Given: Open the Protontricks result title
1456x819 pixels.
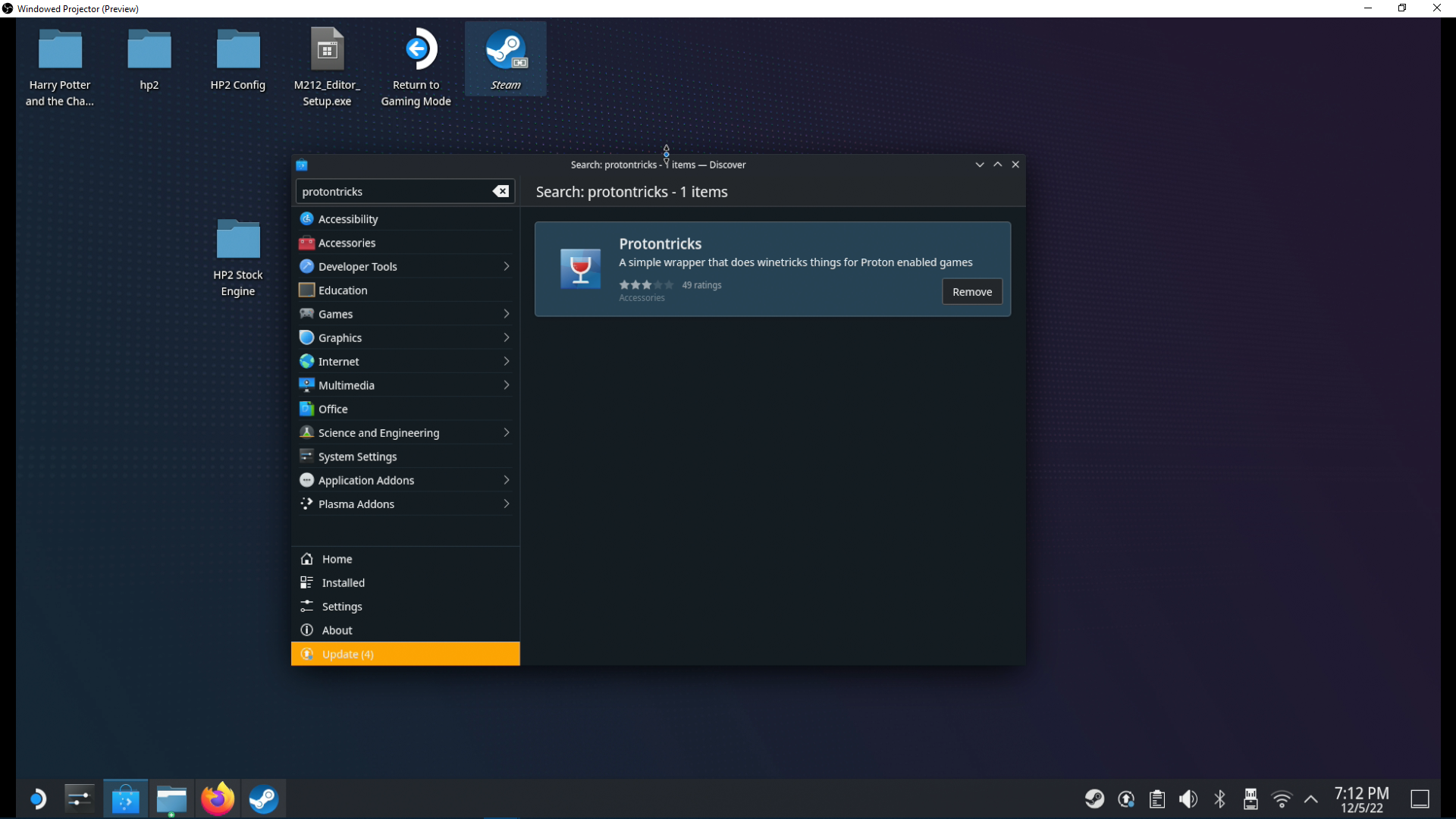Looking at the screenshot, I should pyautogui.click(x=660, y=243).
